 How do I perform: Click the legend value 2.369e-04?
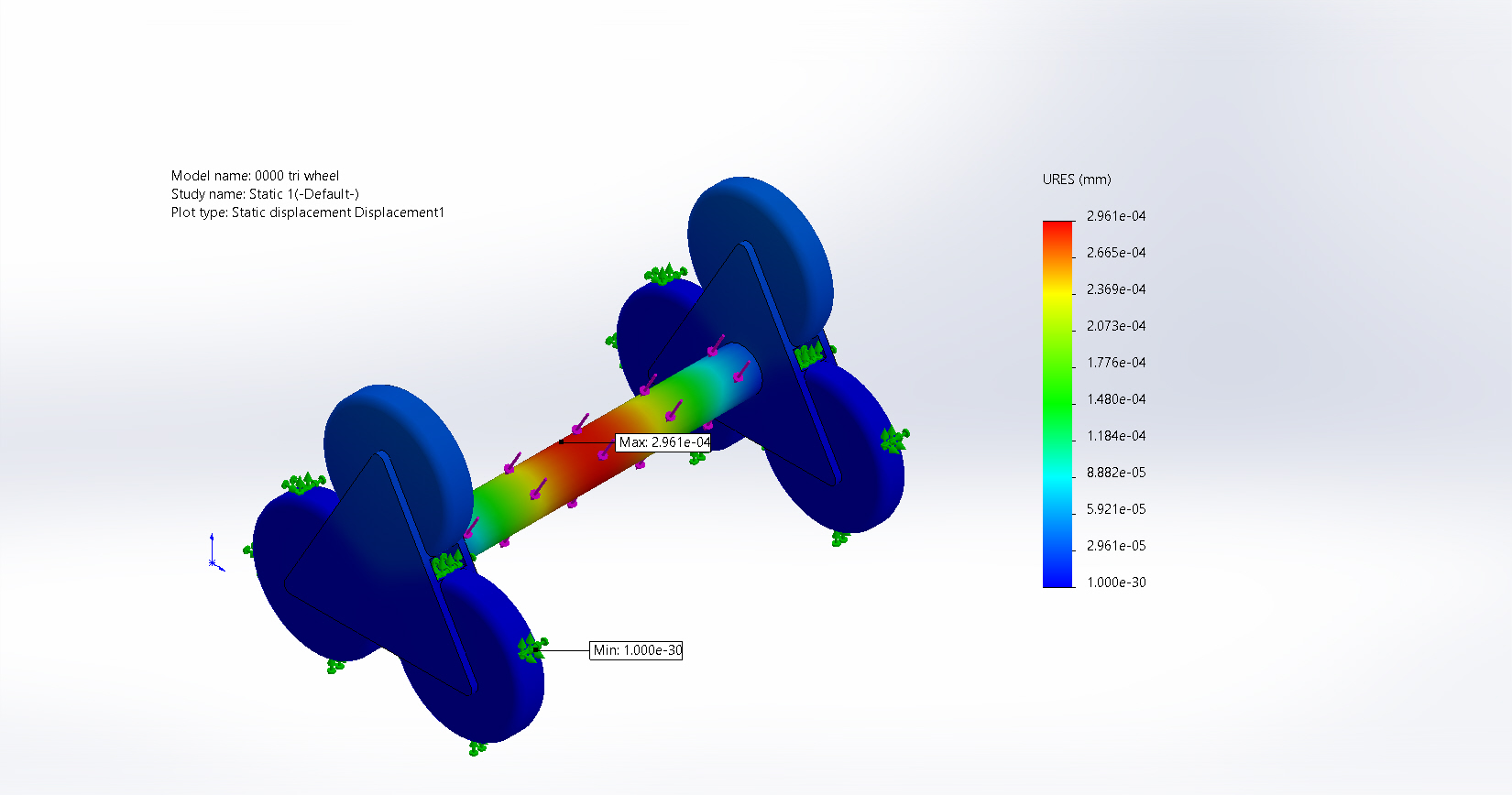[1116, 289]
